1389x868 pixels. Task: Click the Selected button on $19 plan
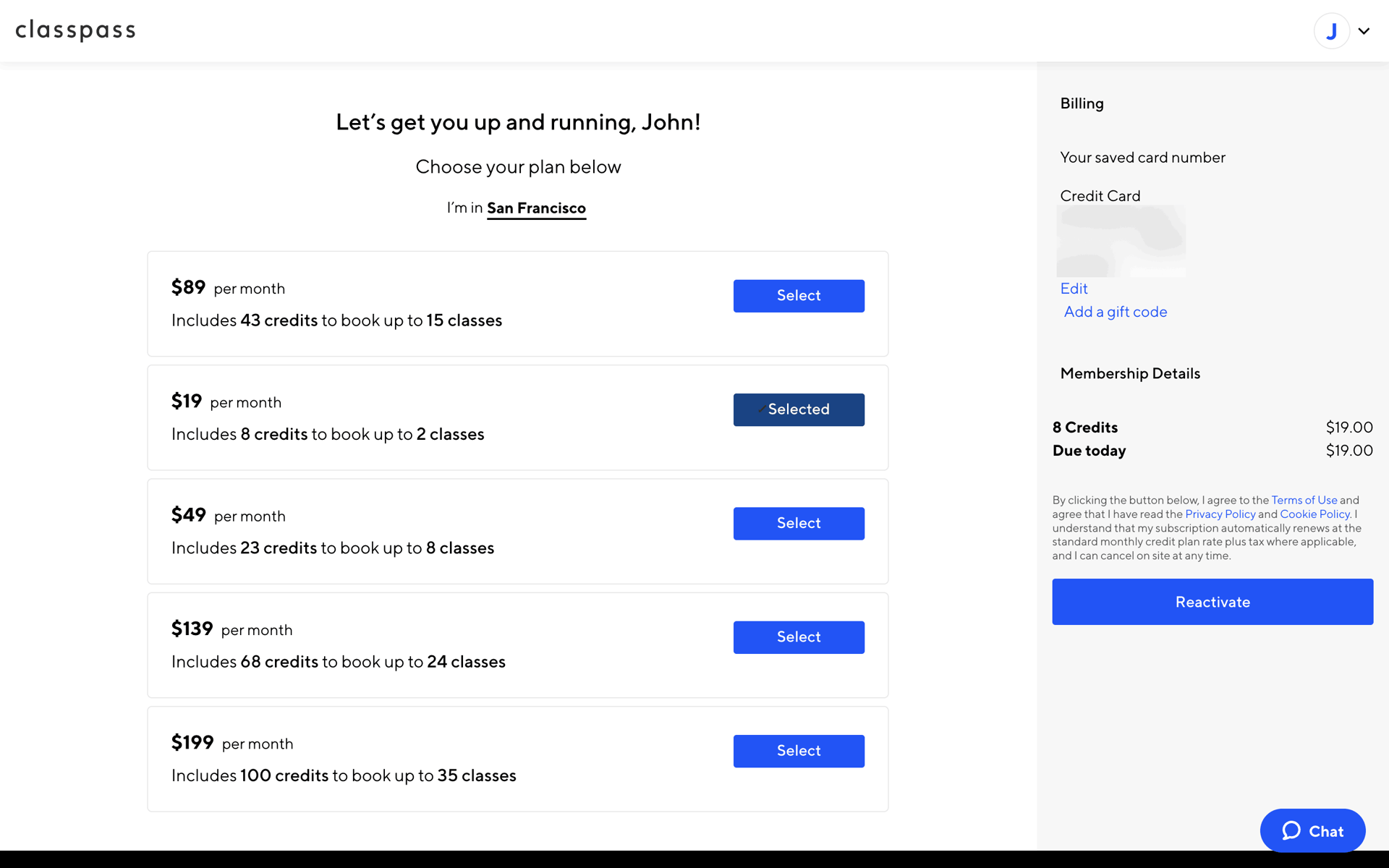click(799, 409)
